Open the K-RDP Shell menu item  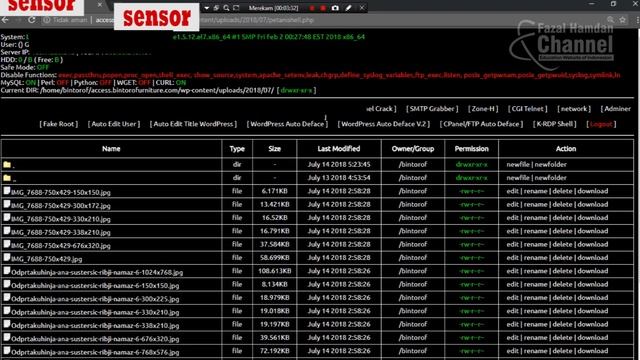click(554, 124)
